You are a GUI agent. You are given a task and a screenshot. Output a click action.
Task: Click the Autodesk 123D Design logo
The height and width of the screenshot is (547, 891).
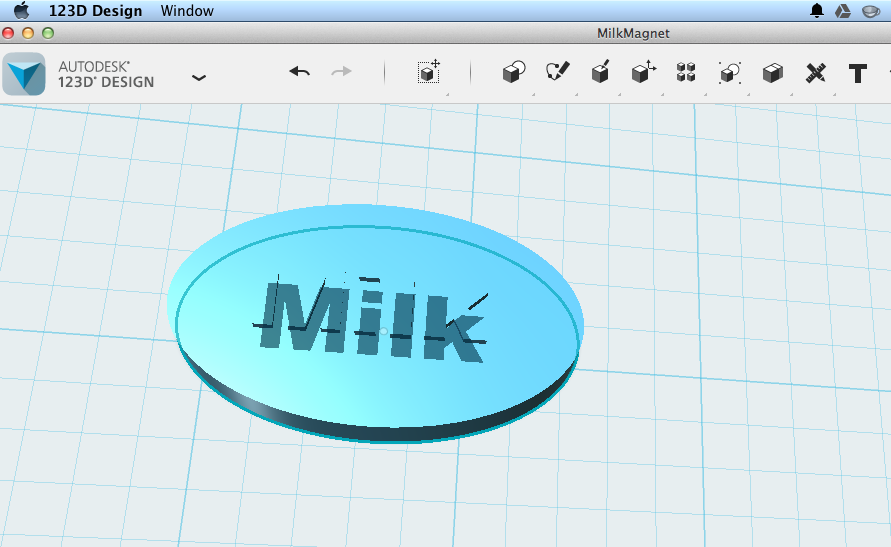click(23, 74)
